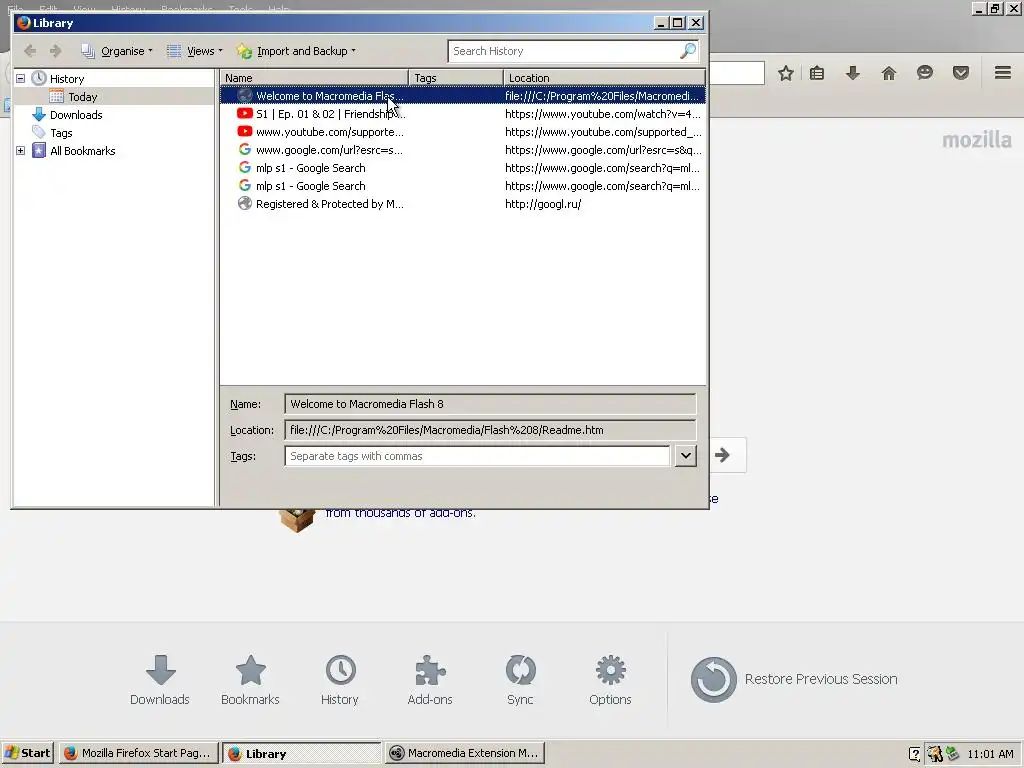Open History on Firefox start page
1024x768 pixels.
click(x=340, y=680)
